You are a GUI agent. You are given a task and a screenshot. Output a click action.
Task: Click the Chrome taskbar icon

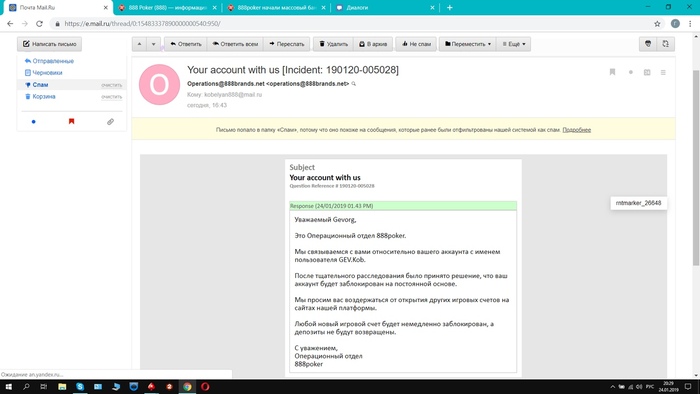(x=187, y=386)
